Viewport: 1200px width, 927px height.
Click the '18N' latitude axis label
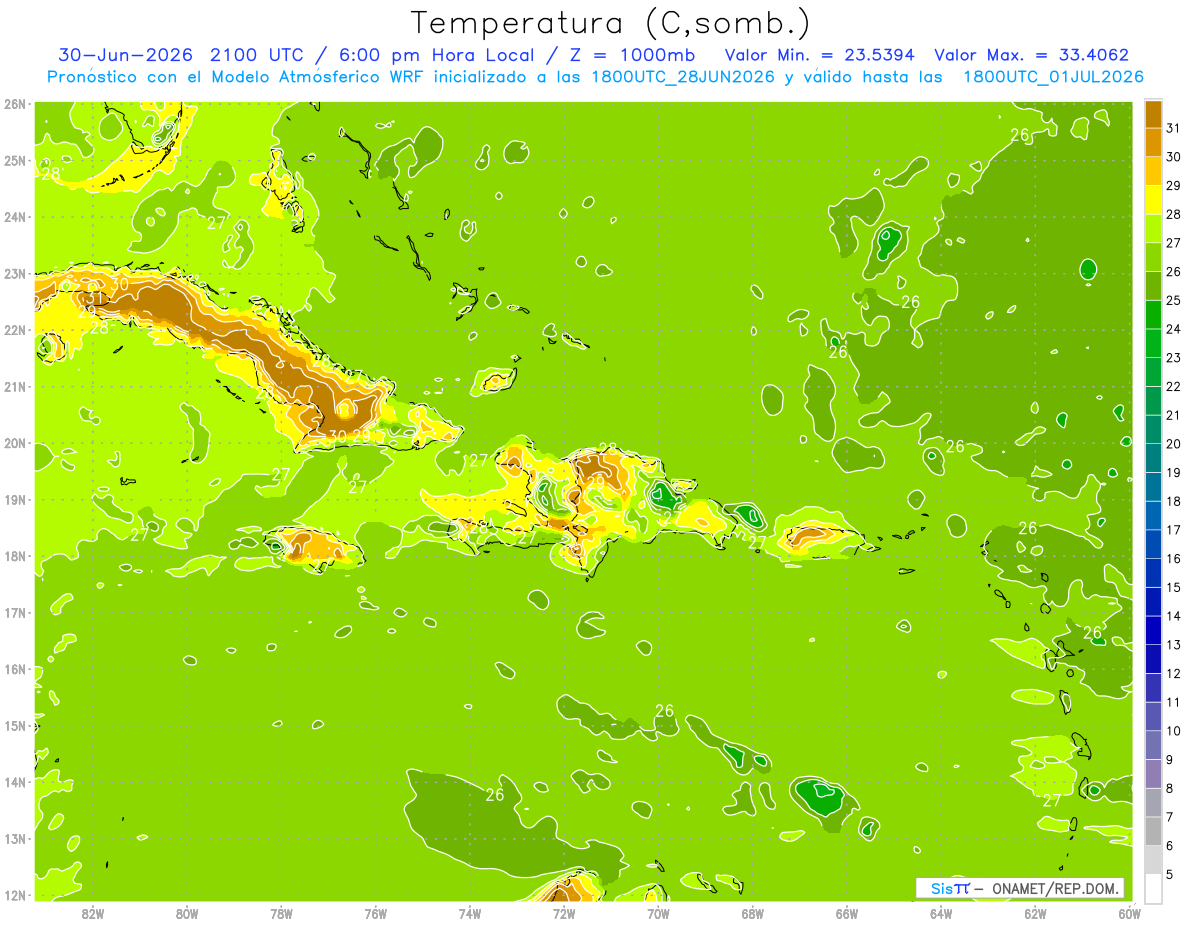[x=15, y=556]
